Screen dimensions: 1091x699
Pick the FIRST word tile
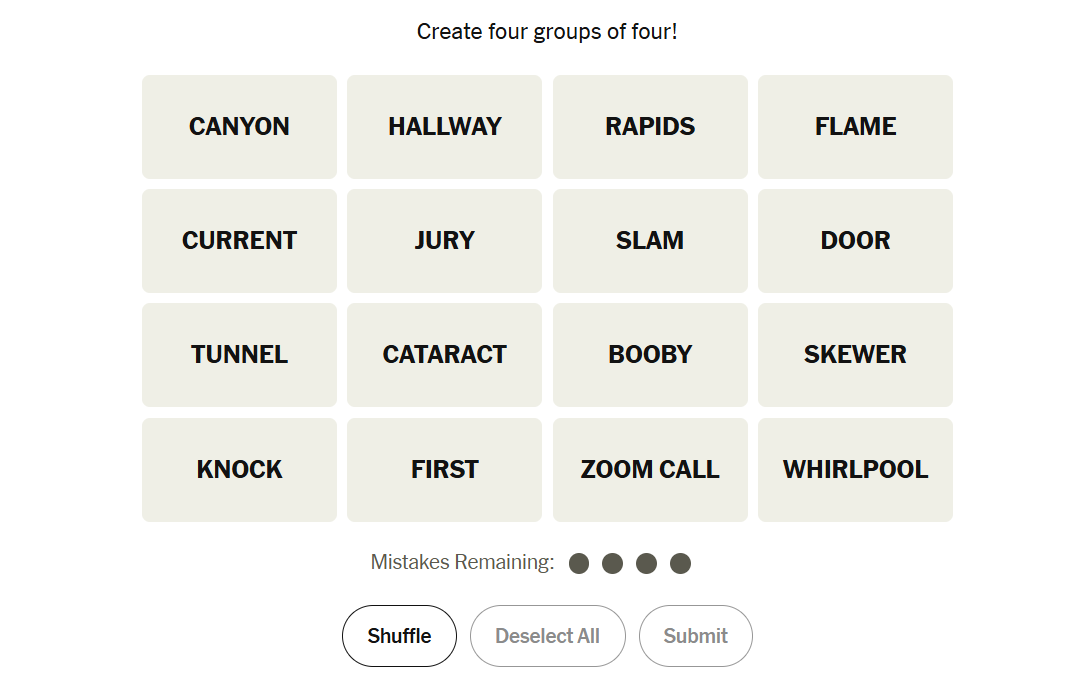click(444, 470)
